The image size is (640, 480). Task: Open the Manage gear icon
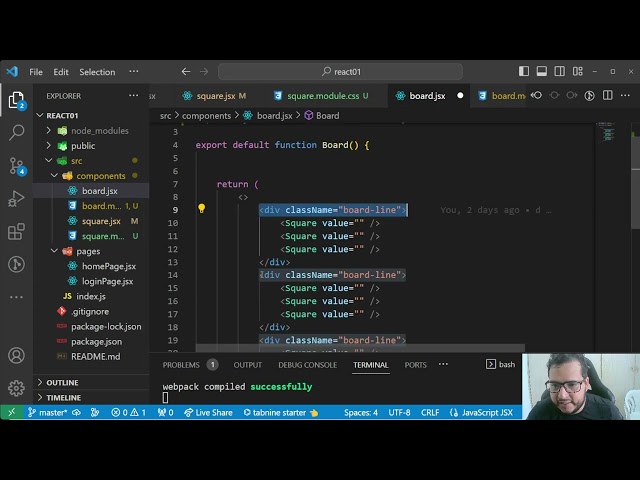[16, 388]
